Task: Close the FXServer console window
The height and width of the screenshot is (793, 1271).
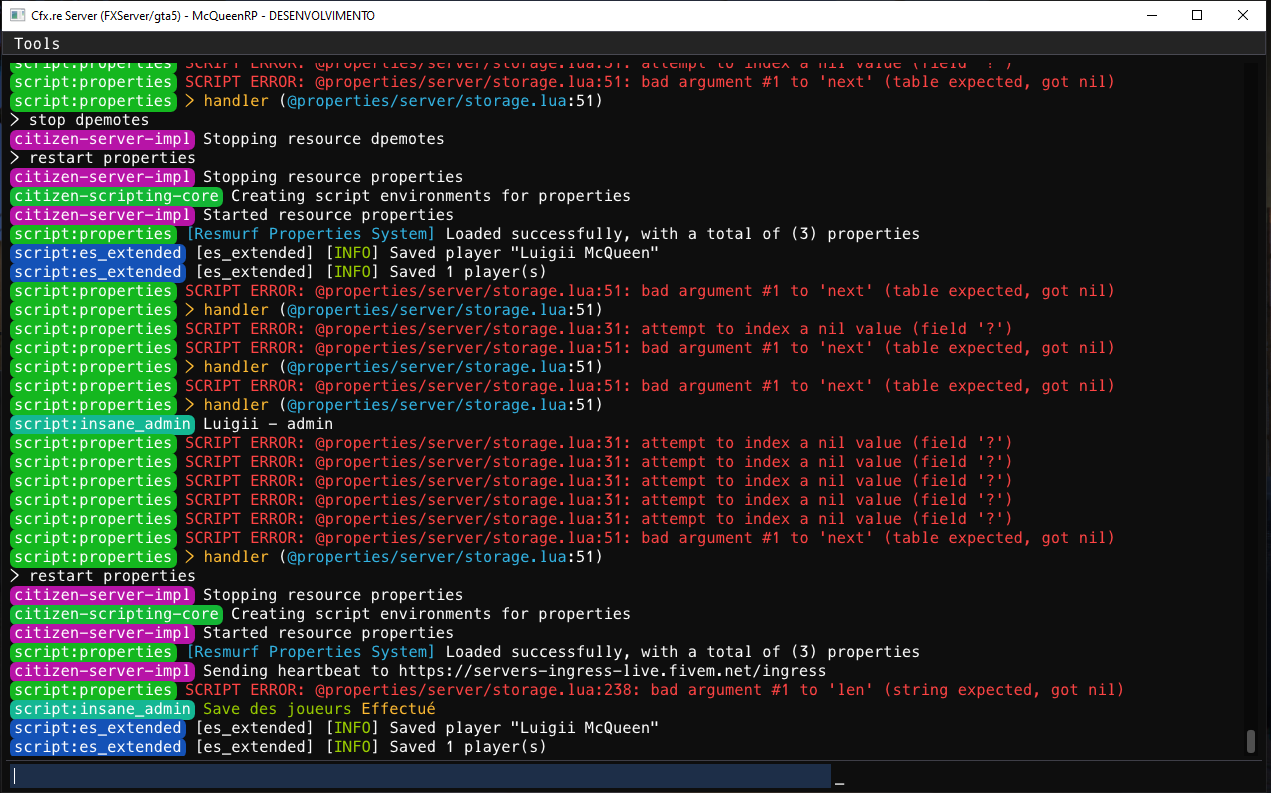Action: click(1243, 15)
